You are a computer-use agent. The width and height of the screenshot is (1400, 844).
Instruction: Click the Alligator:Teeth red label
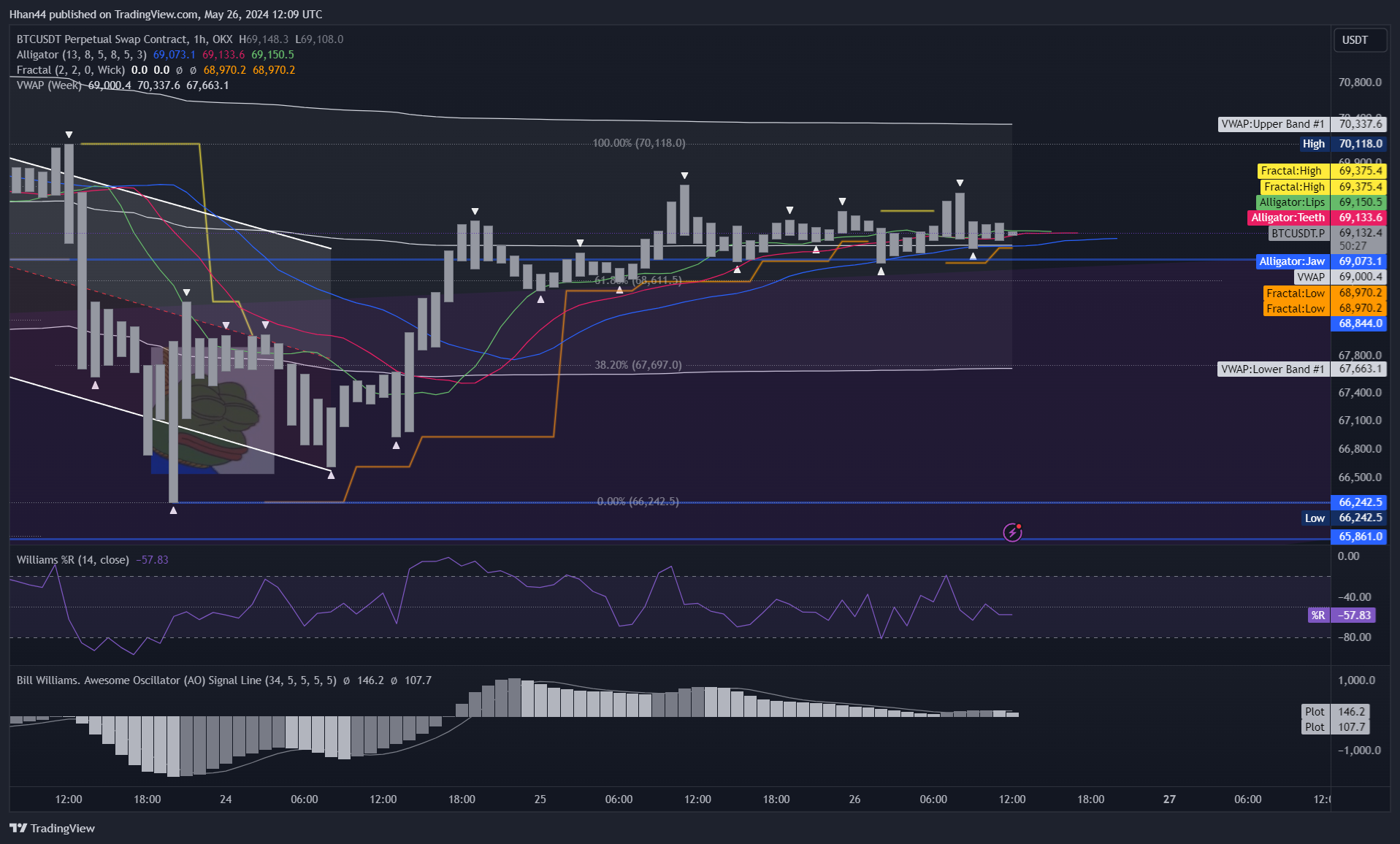coord(1317,218)
